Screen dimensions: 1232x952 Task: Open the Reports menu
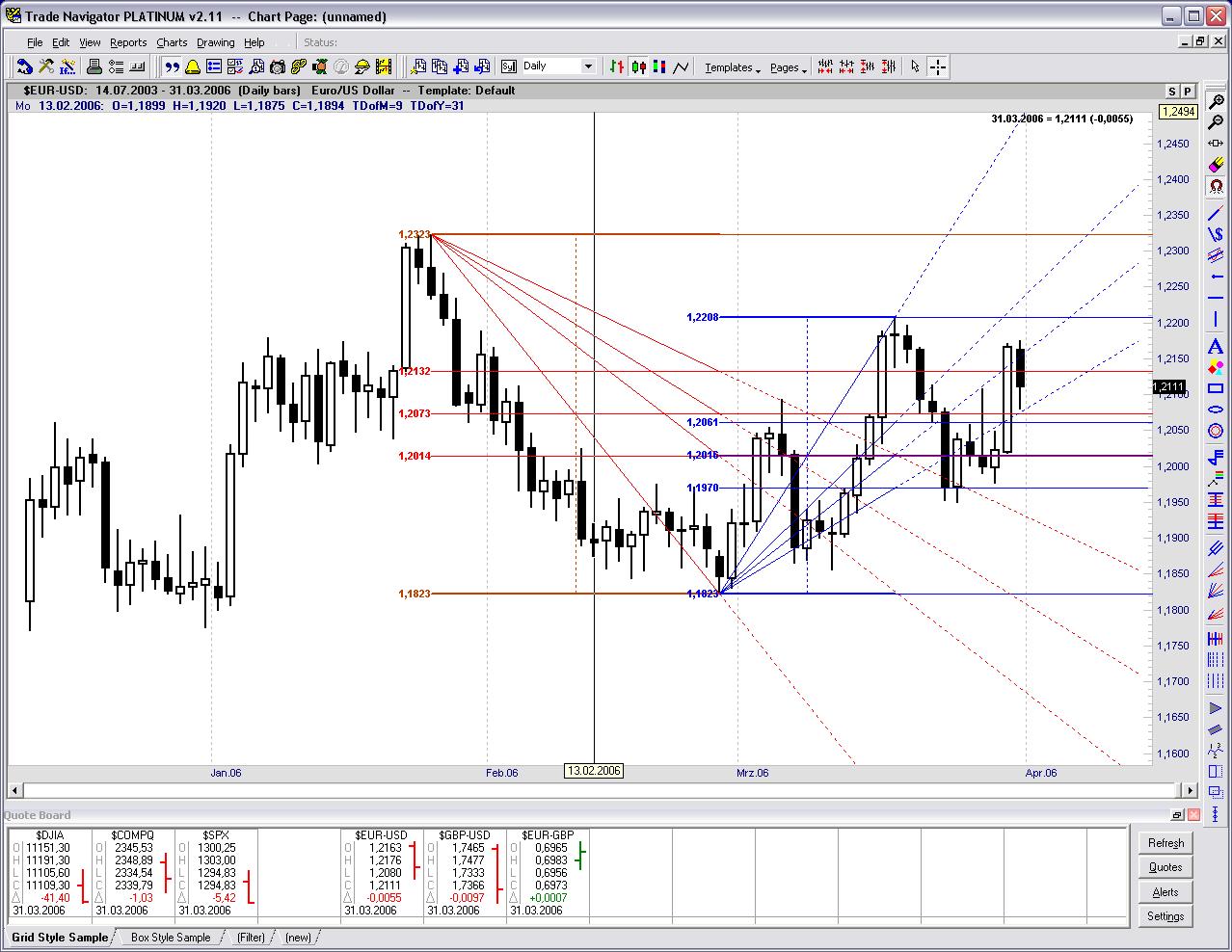coord(128,42)
